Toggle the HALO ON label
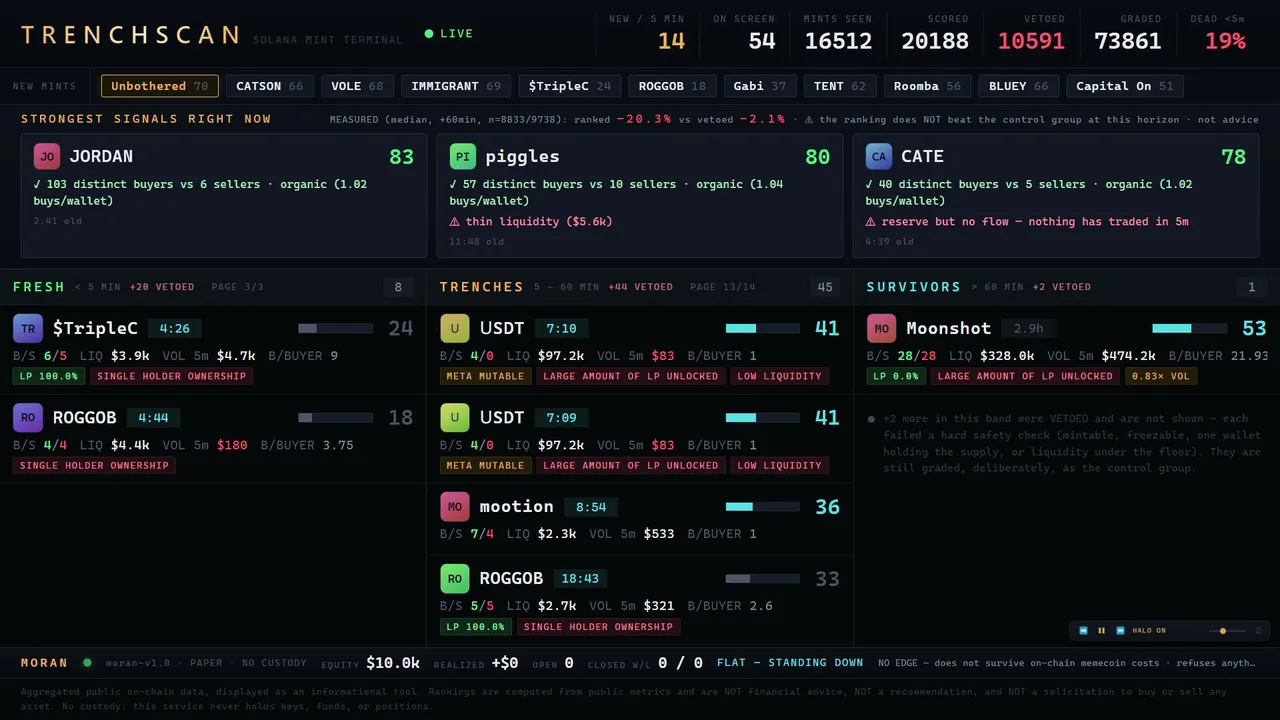 tap(1149, 631)
